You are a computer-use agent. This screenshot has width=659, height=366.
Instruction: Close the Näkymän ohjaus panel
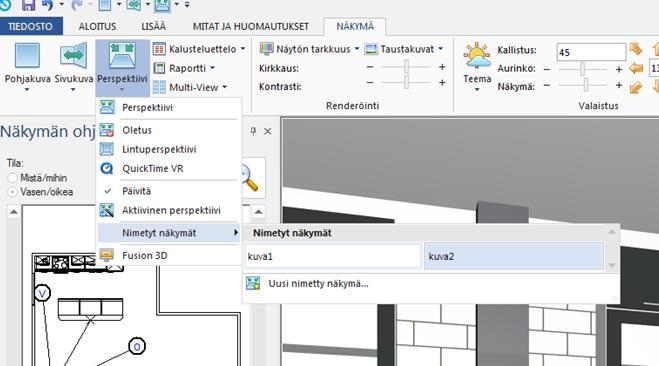click(267, 132)
